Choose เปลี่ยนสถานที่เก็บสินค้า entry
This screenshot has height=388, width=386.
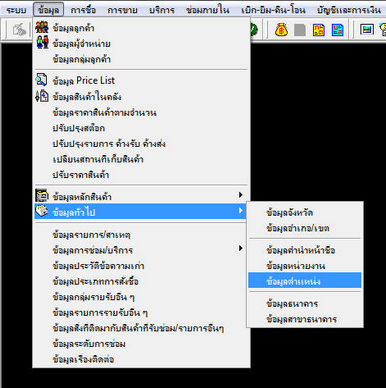pos(141,159)
